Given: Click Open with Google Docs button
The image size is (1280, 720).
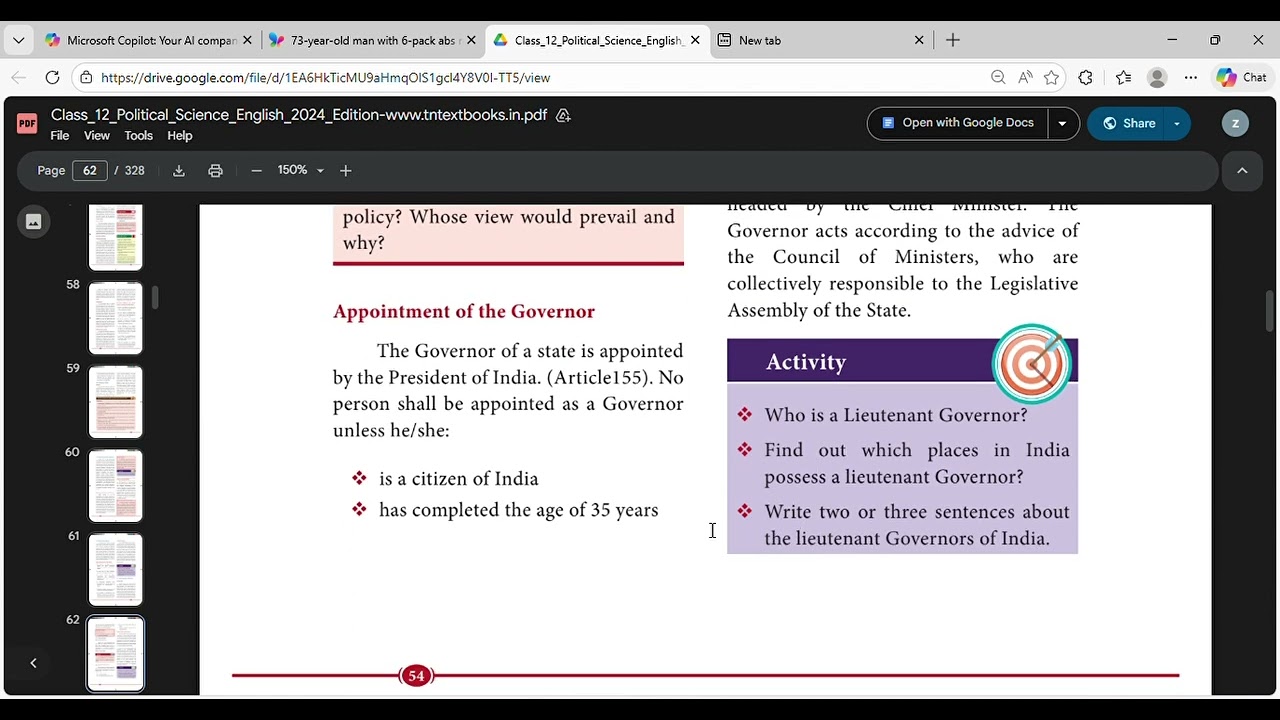Looking at the screenshot, I should 957,123.
